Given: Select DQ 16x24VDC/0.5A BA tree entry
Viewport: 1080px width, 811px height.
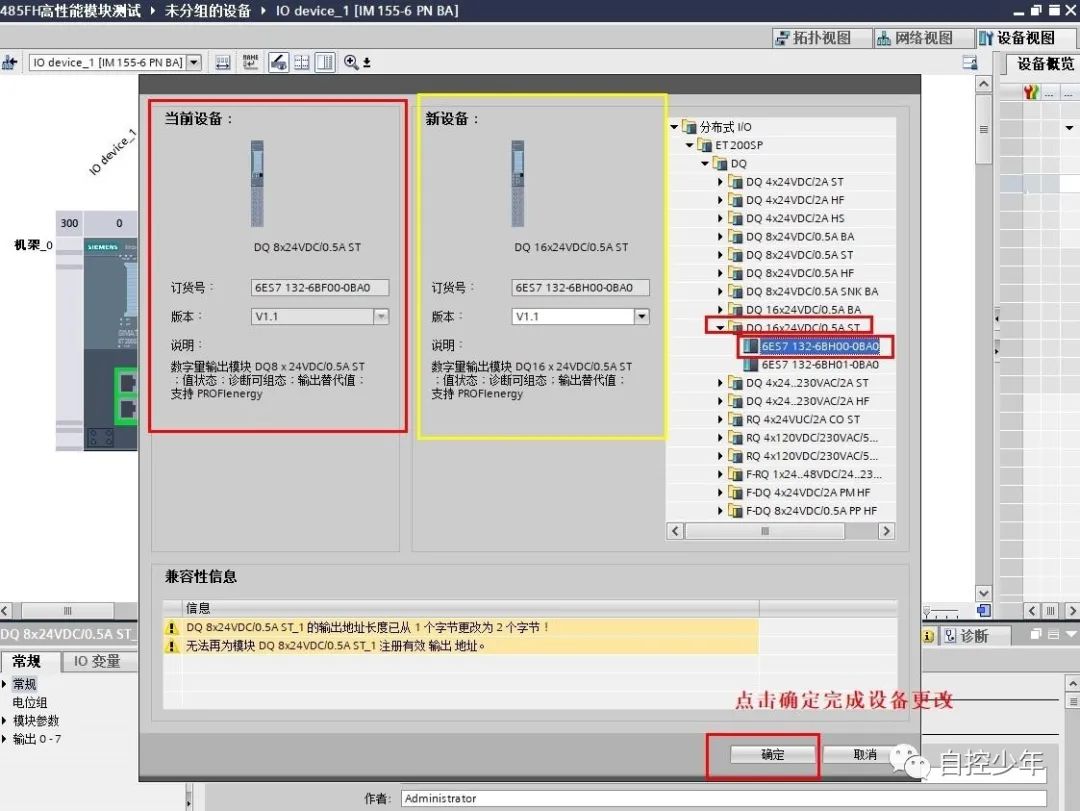Looking at the screenshot, I should pos(803,309).
